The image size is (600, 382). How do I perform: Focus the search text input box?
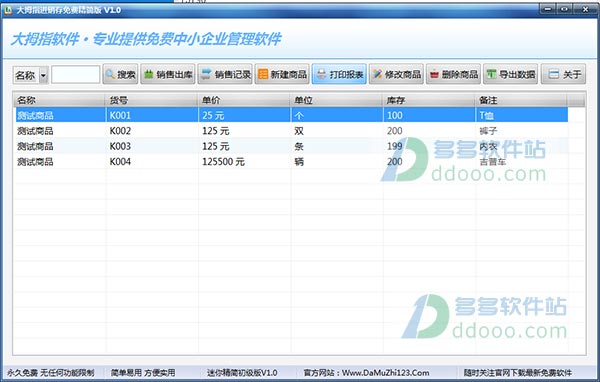point(76,75)
